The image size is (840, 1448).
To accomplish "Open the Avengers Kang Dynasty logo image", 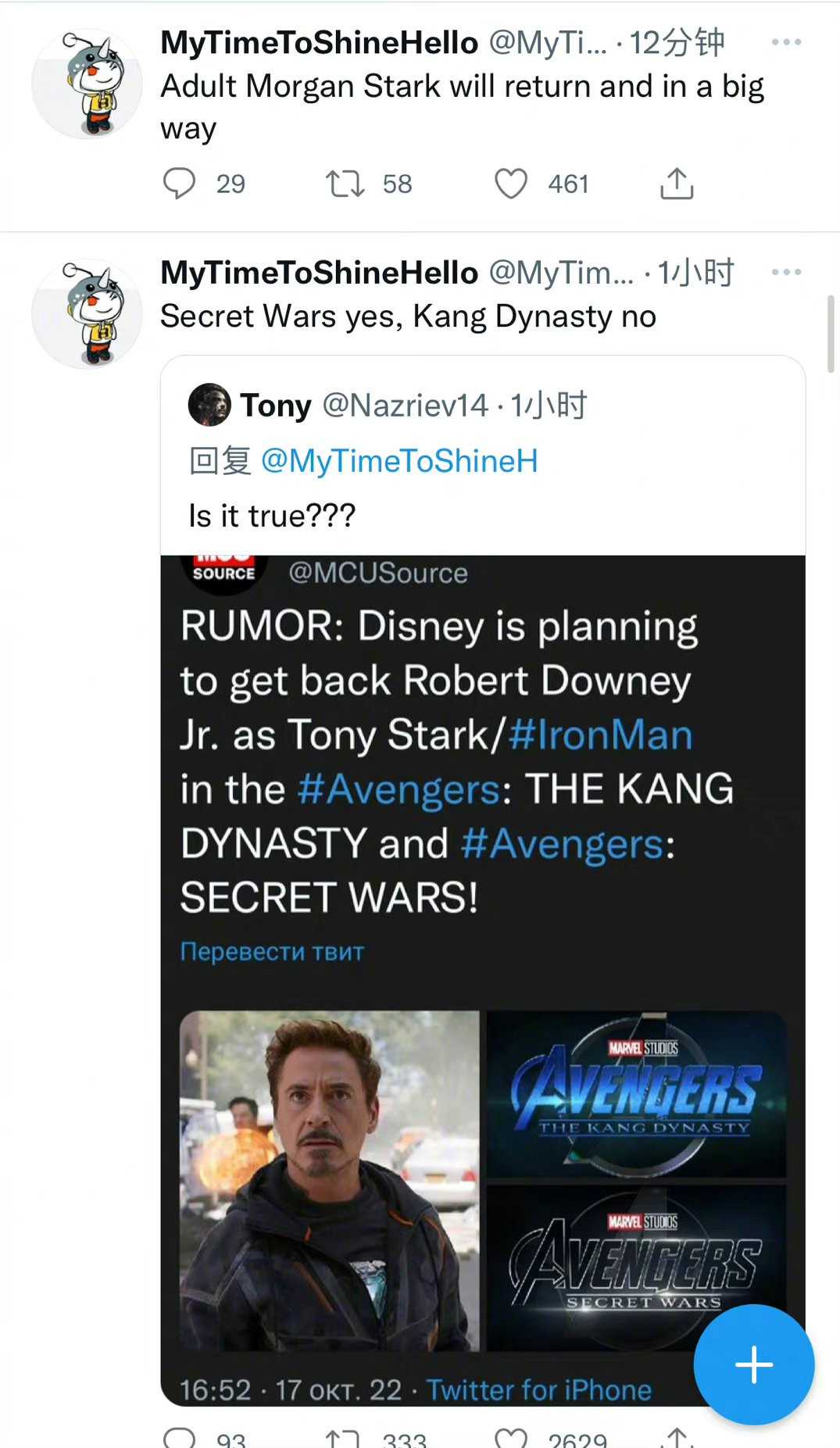I will pyautogui.click(x=636, y=1093).
